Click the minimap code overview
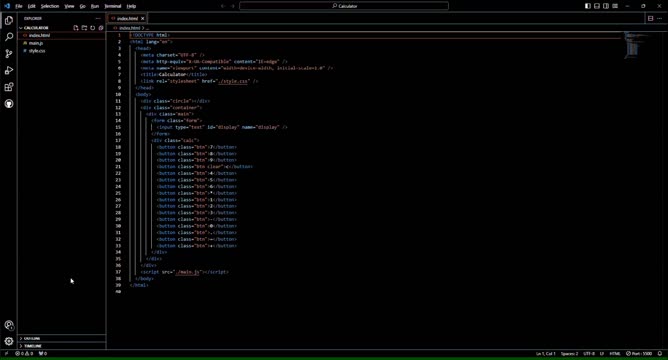The image size is (668, 360). [633, 45]
